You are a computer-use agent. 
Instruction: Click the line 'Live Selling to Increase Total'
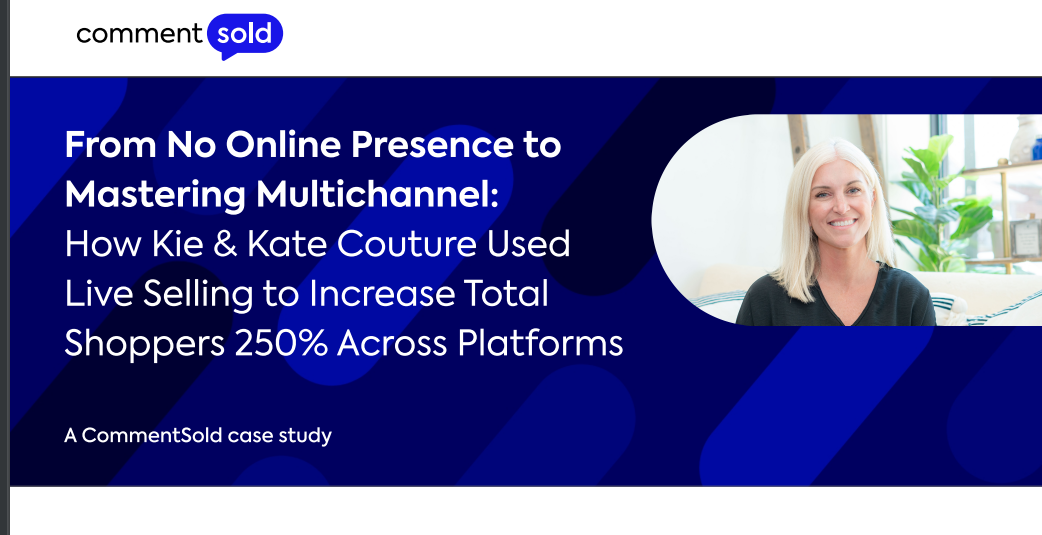click(306, 294)
